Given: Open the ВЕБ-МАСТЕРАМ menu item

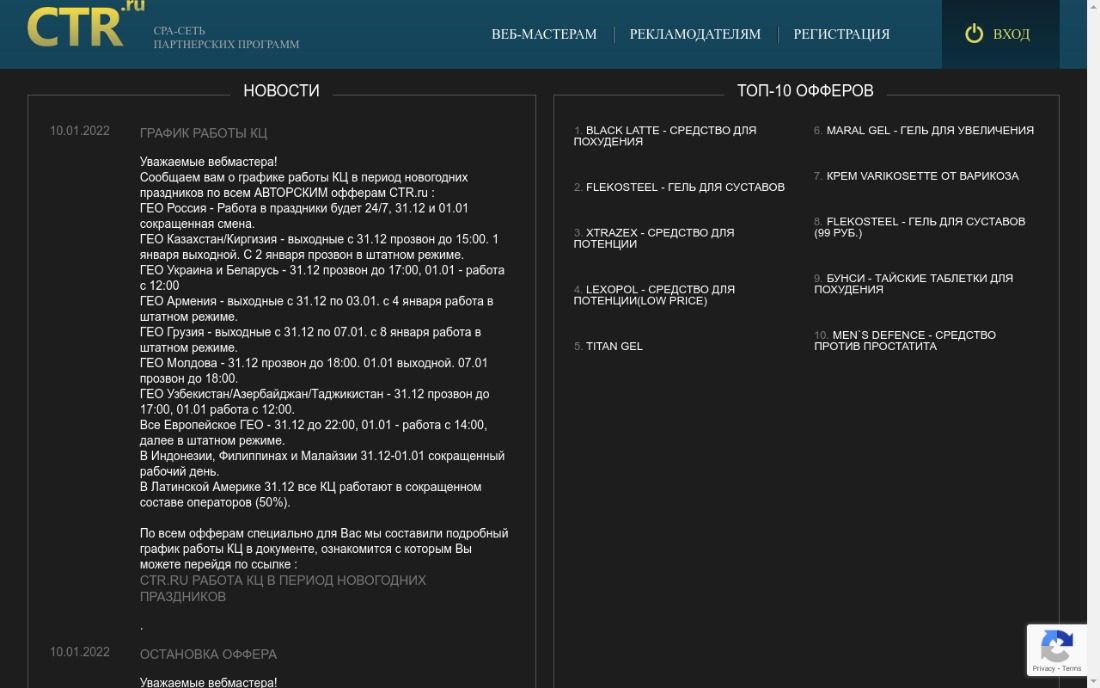Looking at the screenshot, I should pos(543,34).
